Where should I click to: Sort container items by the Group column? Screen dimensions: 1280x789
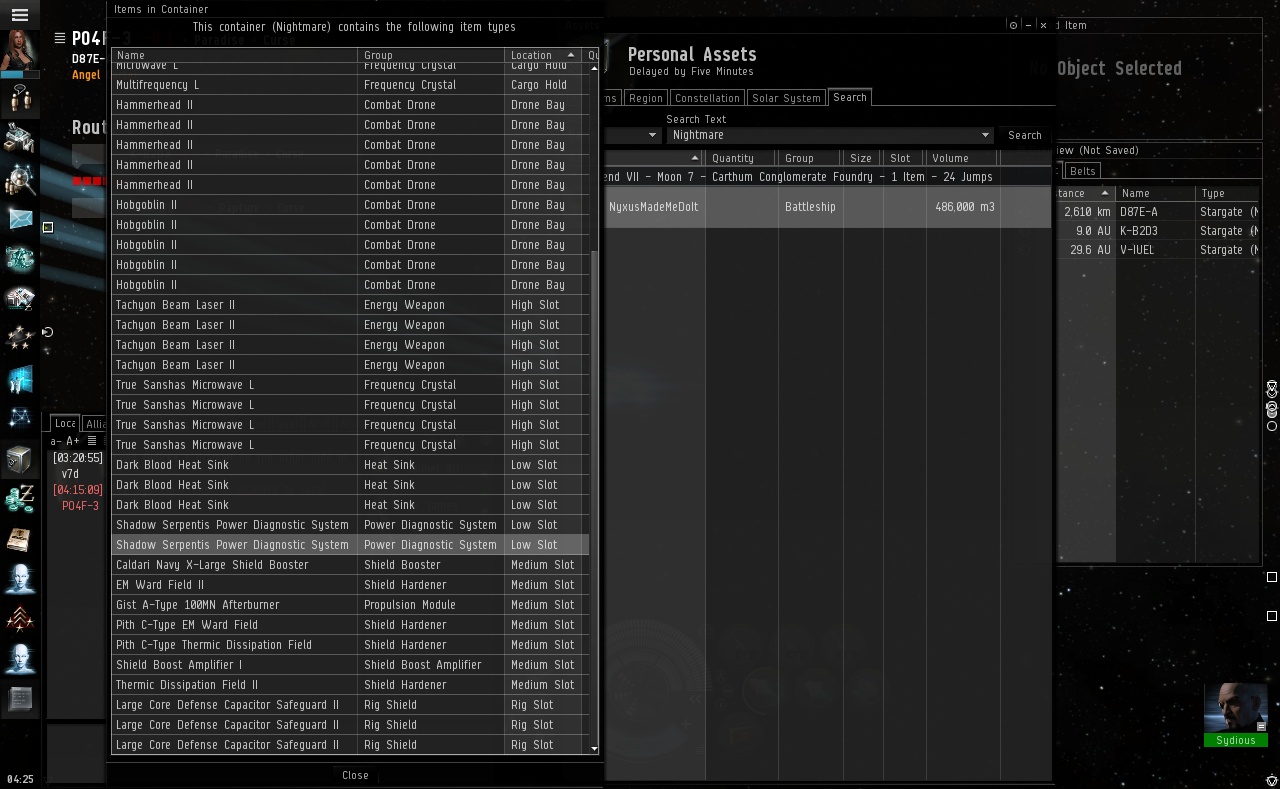(431, 55)
